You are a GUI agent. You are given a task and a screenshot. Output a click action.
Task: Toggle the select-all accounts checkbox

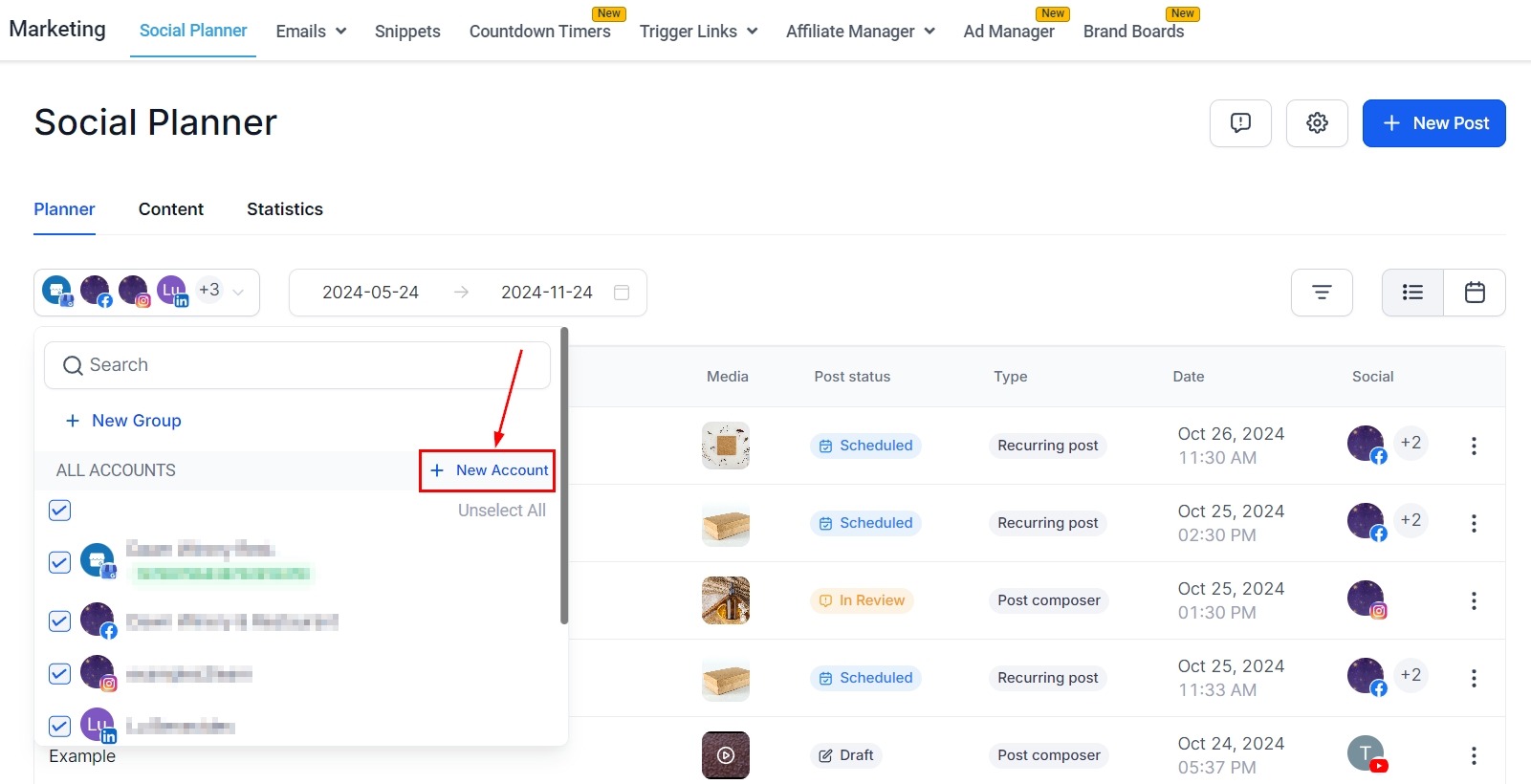tap(60, 511)
